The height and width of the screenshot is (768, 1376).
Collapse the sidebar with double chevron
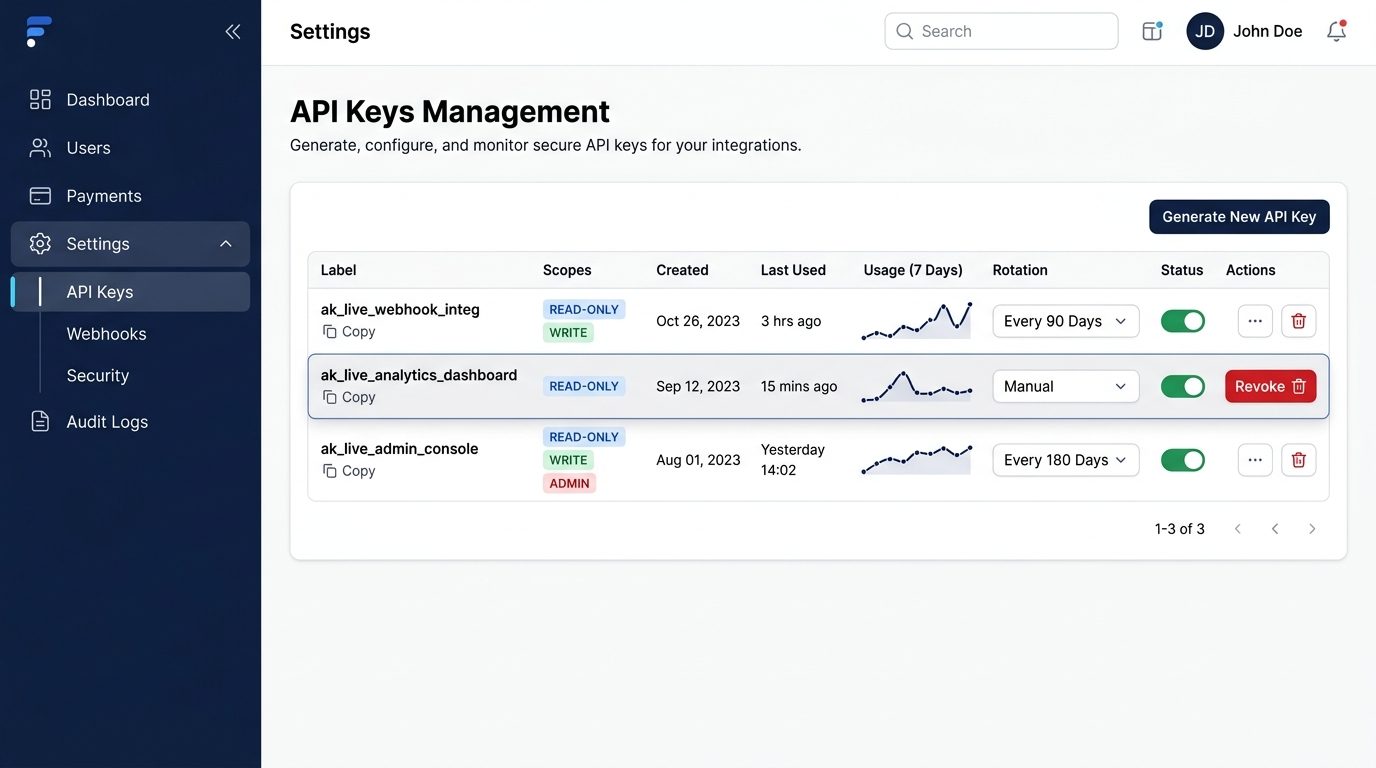233,31
